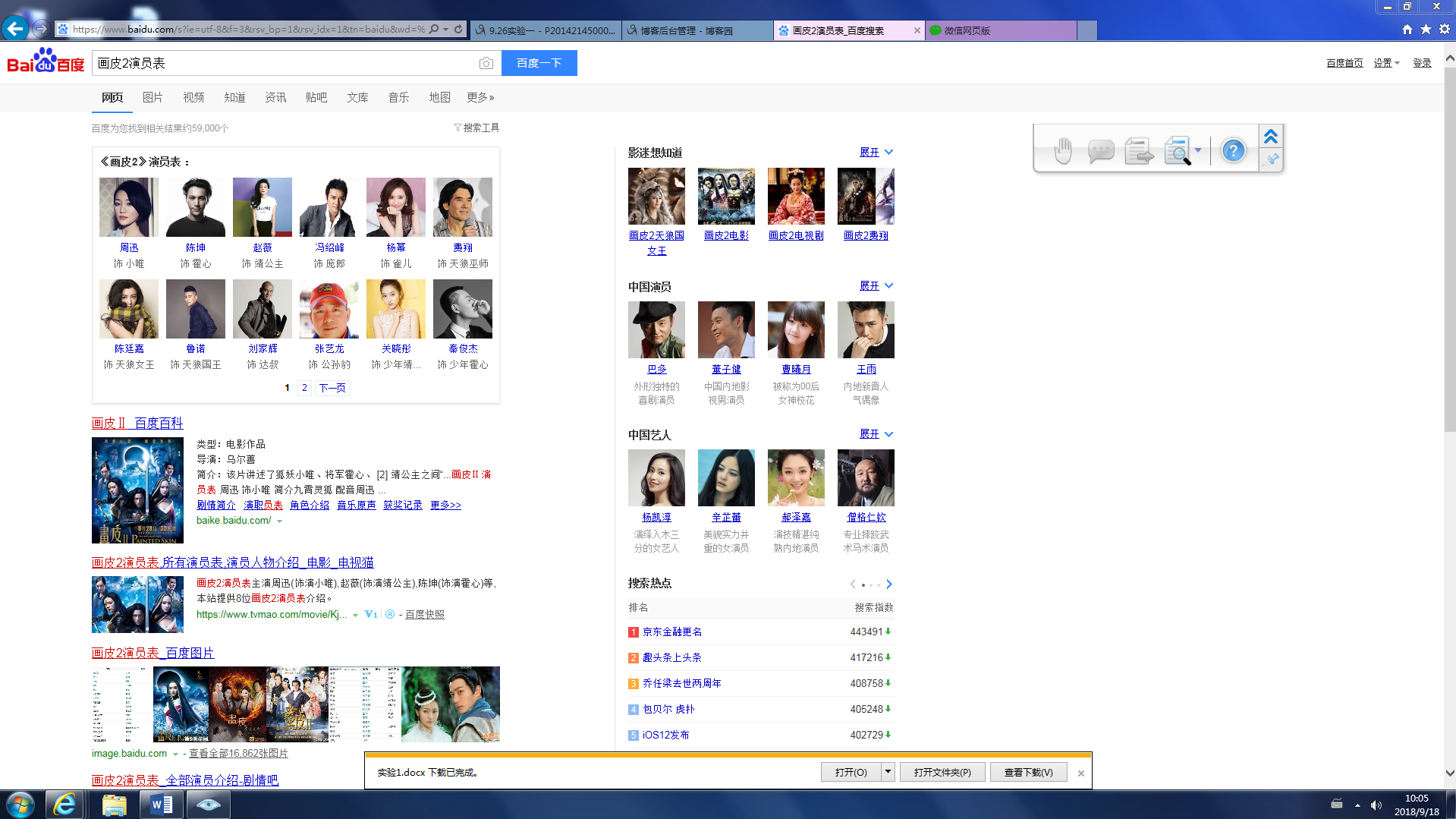
Task: Click the 百度一下 search button
Action: pyautogui.click(x=539, y=63)
